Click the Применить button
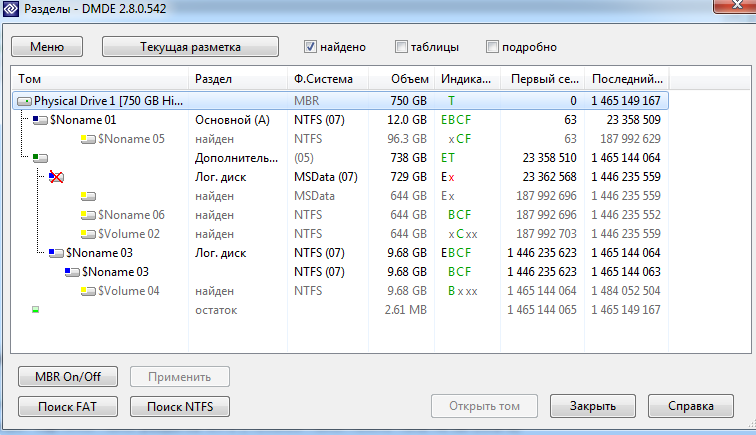 [180, 377]
